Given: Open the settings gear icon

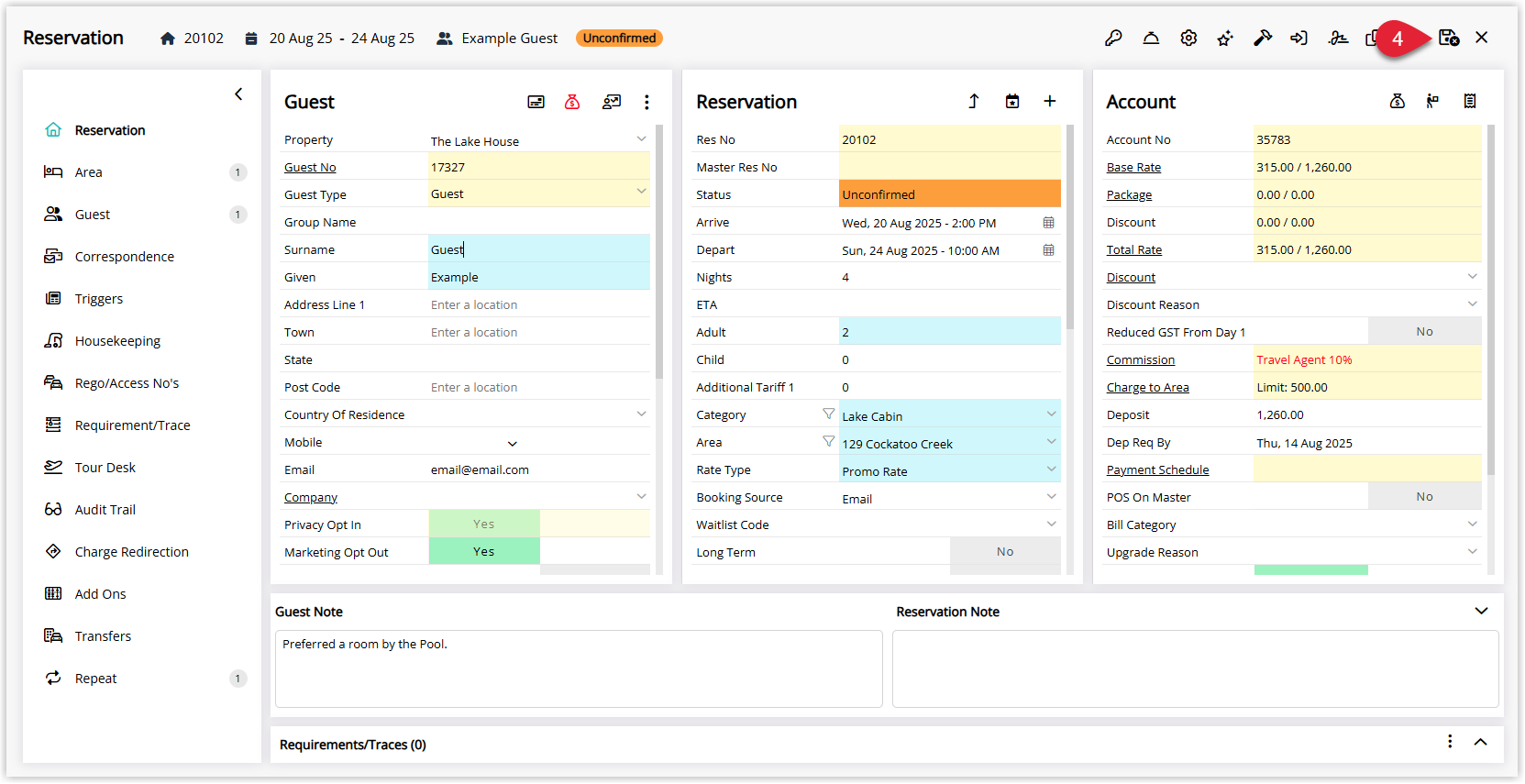Looking at the screenshot, I should coord(1188,38).
